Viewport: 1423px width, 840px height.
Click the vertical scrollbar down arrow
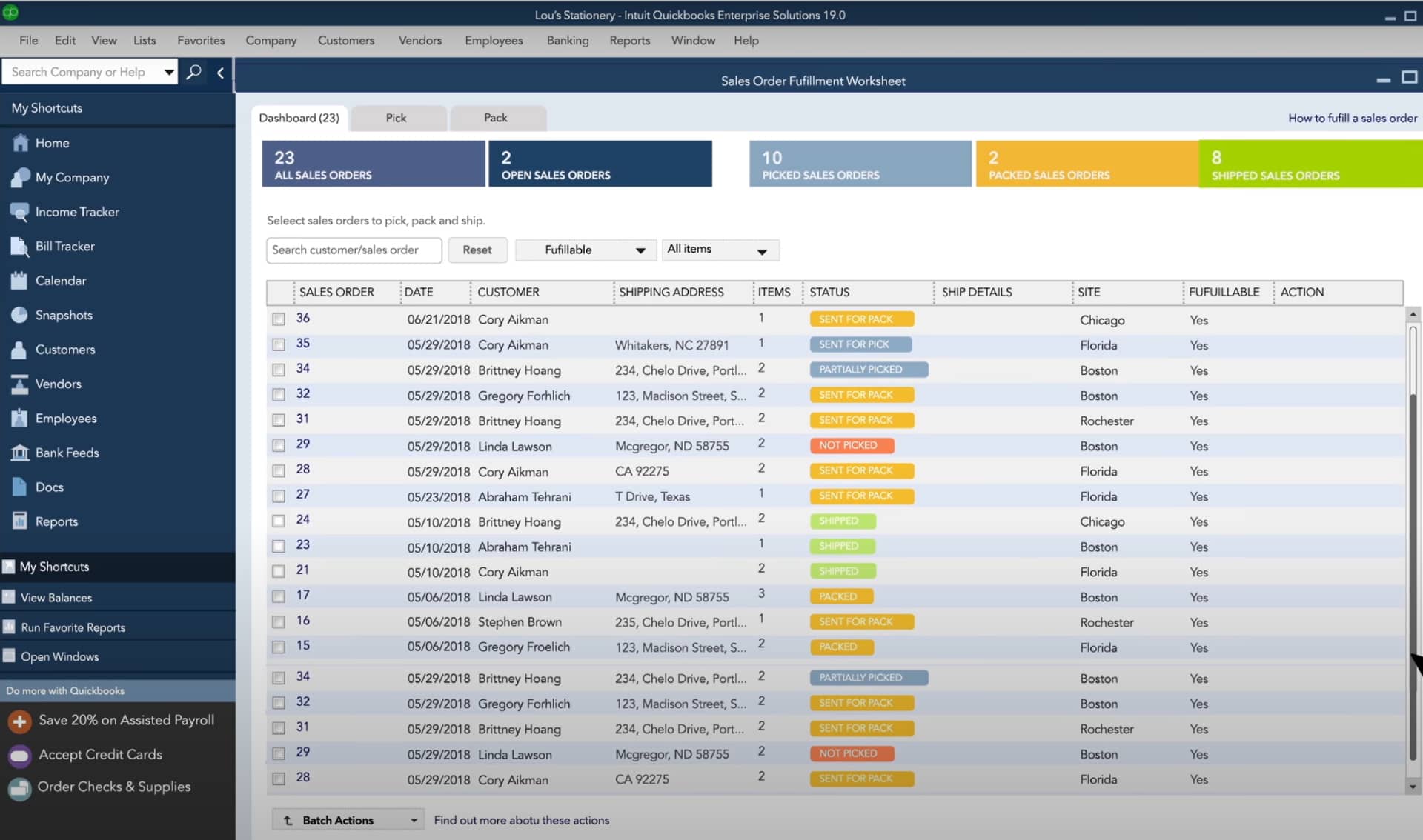pyautogui.click(x=1413, y=787)
